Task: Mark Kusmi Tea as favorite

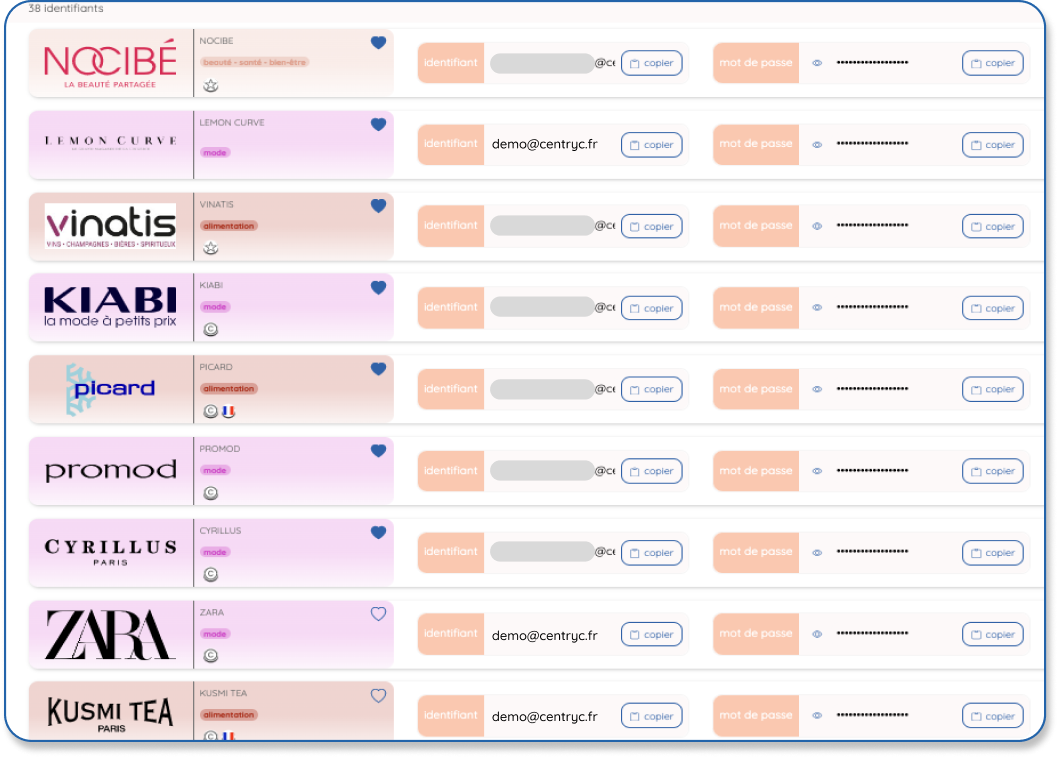Action: pyautogui.click(x=378, y=696)
